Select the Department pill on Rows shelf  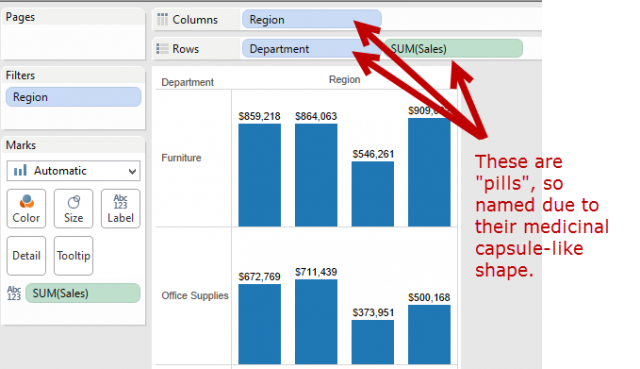coord(302,49)
